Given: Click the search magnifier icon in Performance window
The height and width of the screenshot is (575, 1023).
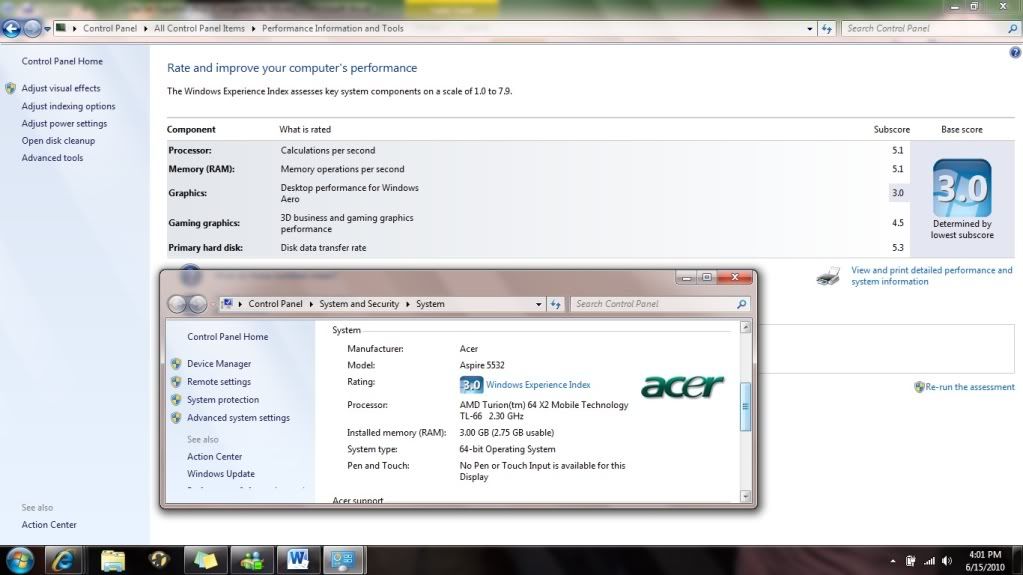Looking at the screenshot, I should click(x=1013, y=29).
